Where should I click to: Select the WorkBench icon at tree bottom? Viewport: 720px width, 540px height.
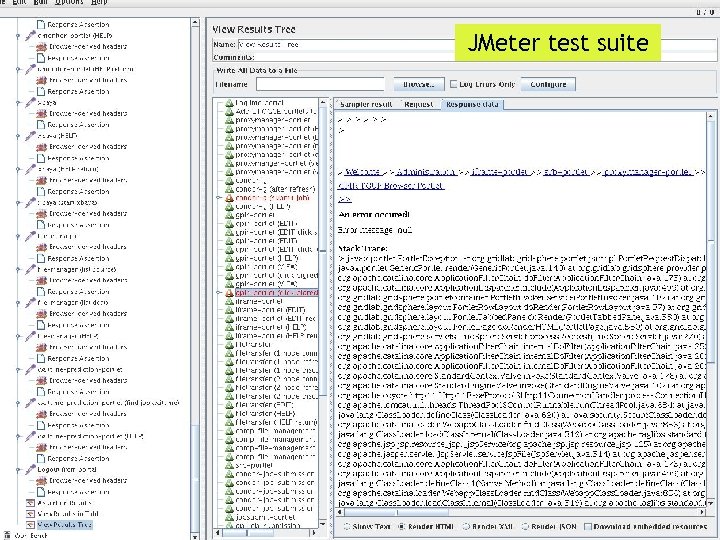(7, 535)
